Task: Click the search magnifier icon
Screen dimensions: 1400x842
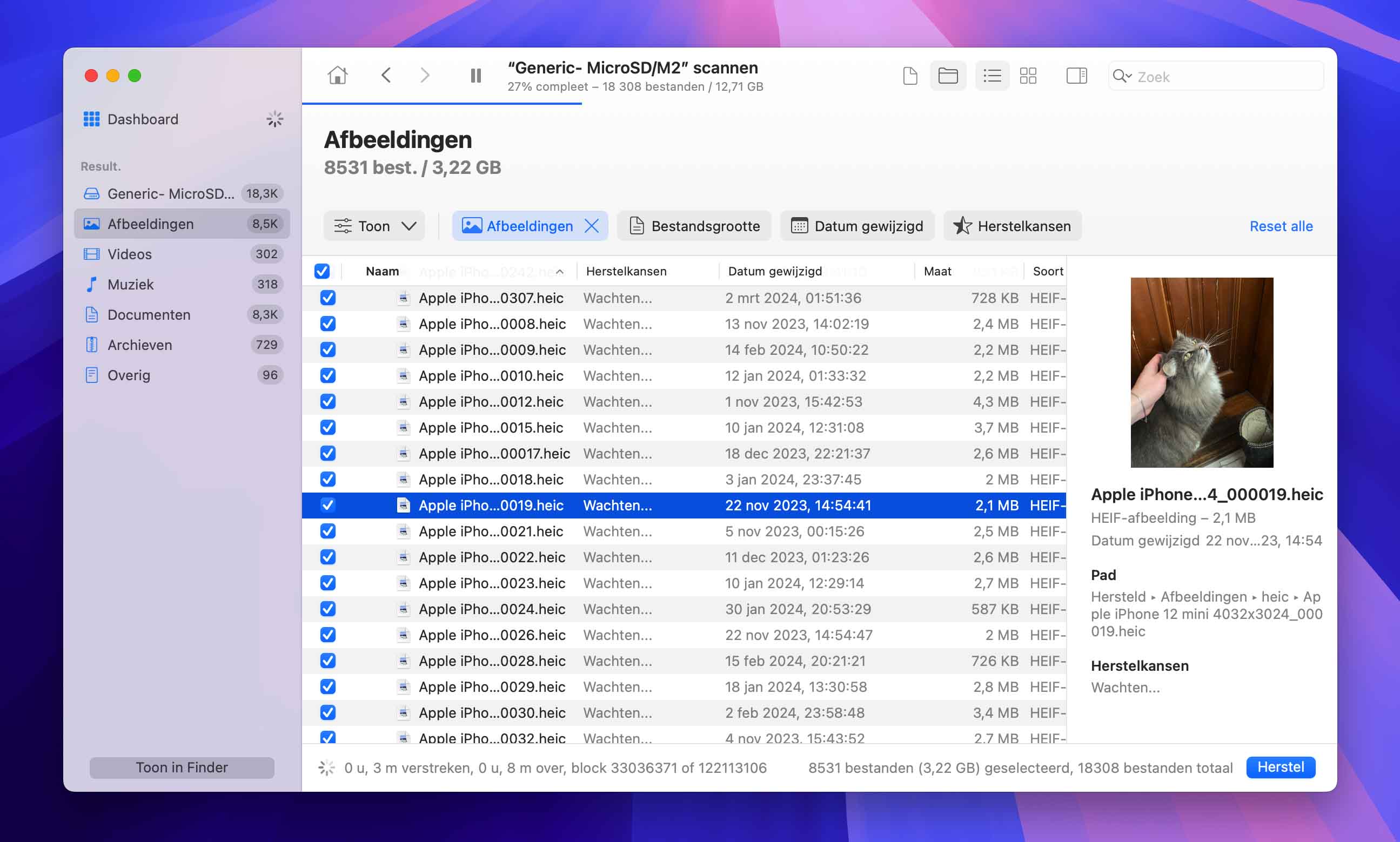Action: [x=1121, y=76]
